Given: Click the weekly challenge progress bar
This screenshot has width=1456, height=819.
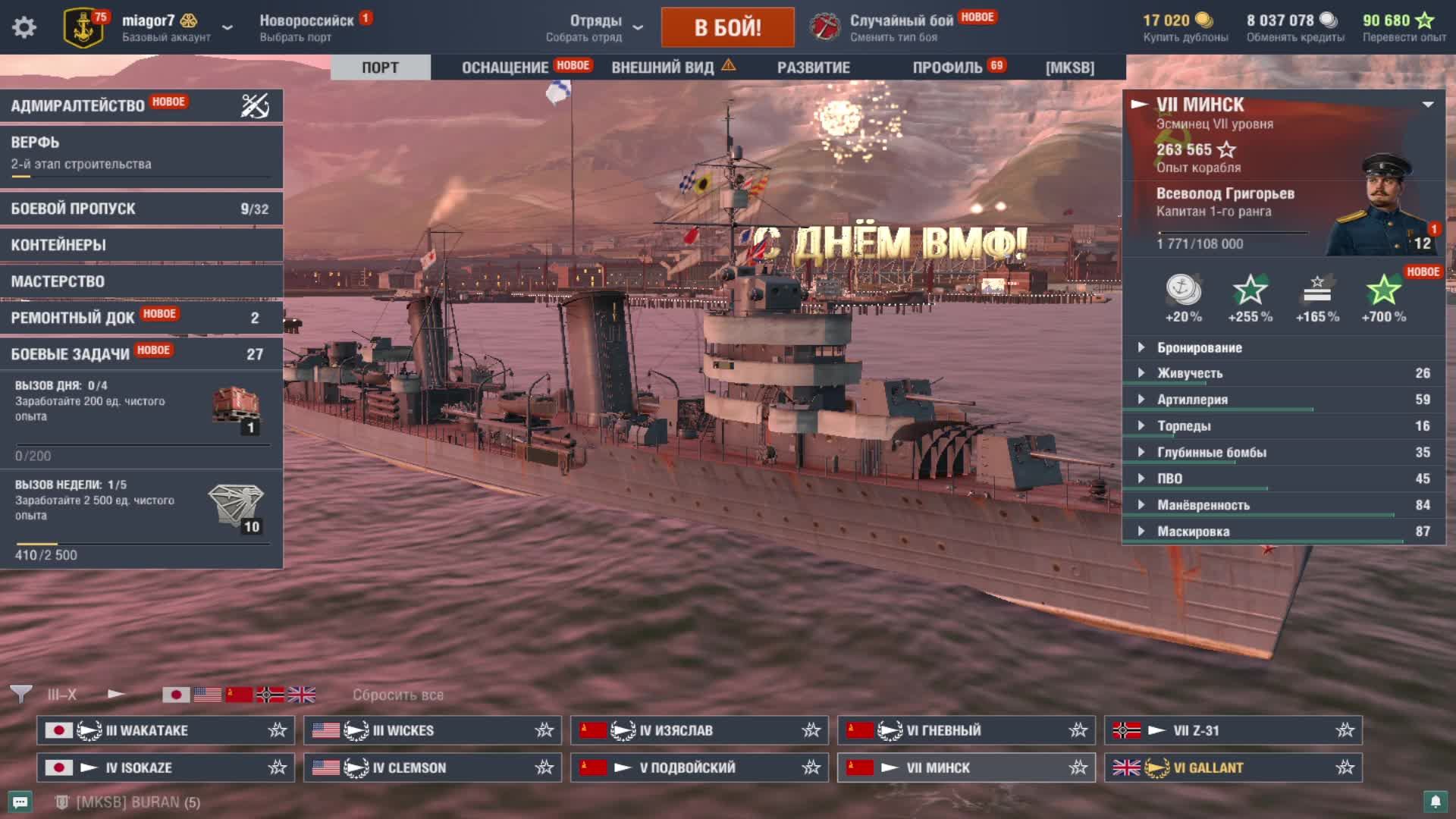Looking at the screenshot, I should [x=142, y=544].
